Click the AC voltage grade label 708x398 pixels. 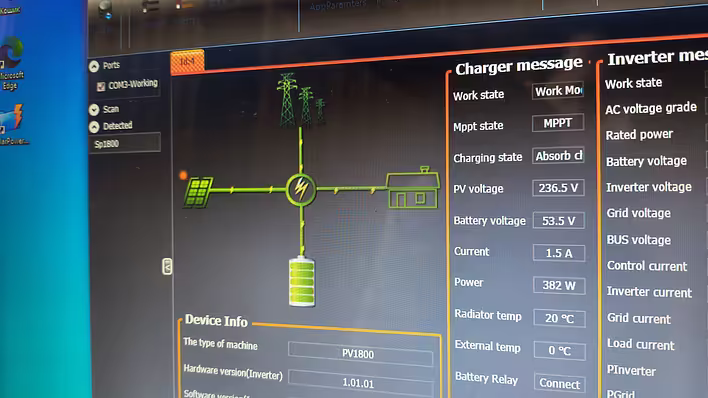click(x=651, y=108)
